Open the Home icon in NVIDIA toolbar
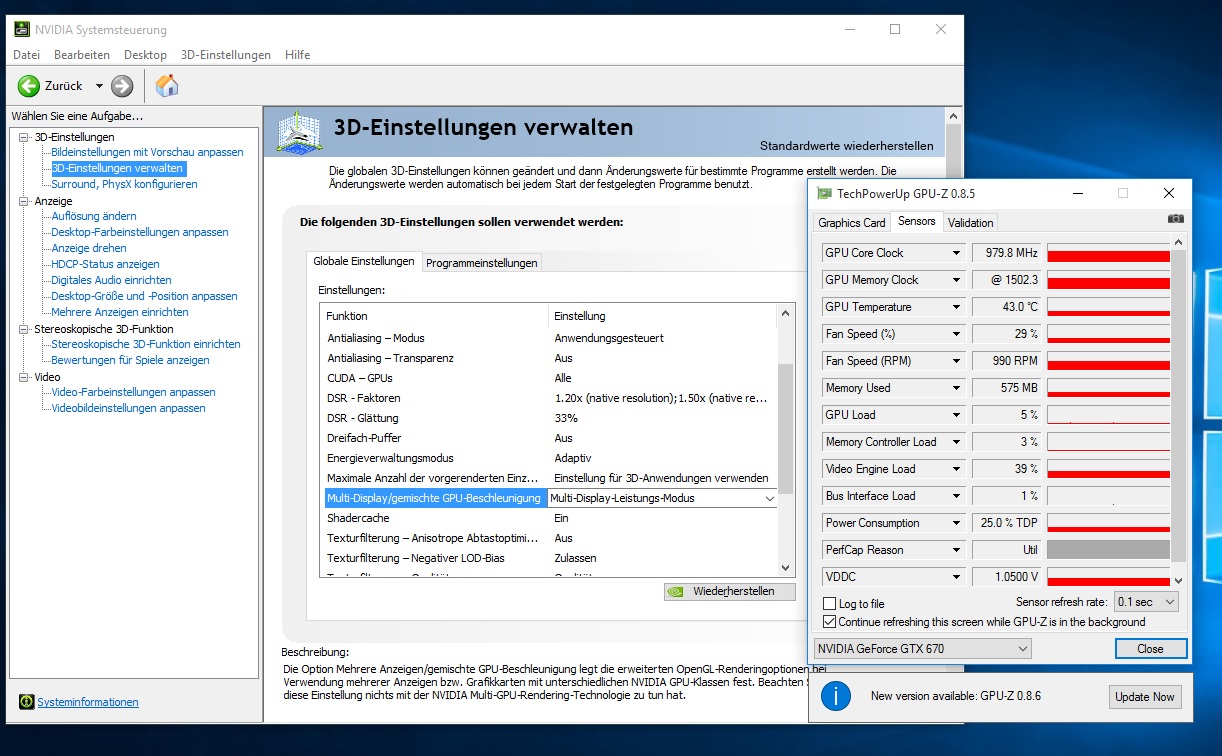 tap(167, 86)
